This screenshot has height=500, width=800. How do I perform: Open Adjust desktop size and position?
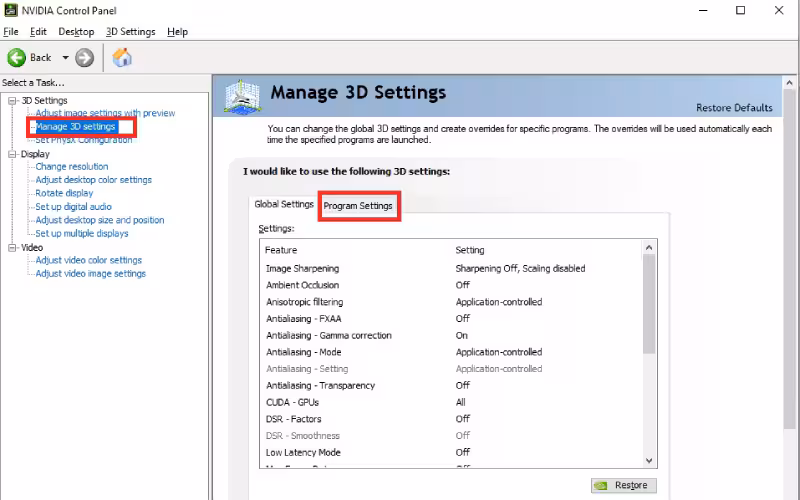point(99,220)
